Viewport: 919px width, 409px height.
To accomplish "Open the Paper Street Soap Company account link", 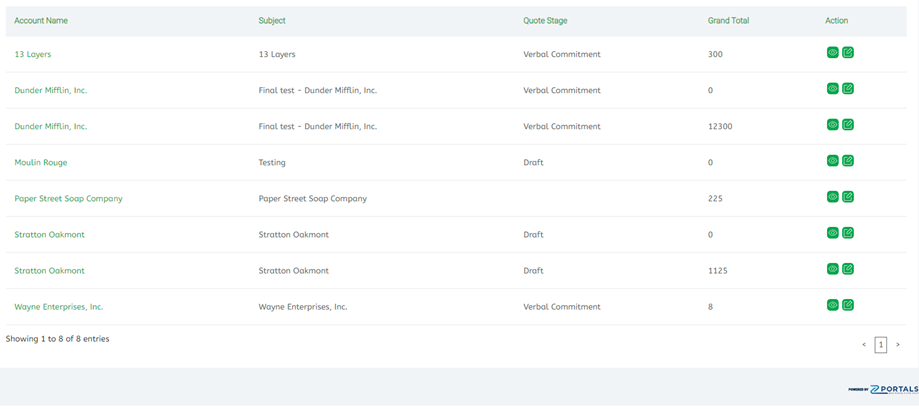I will [x=68, y=198].
